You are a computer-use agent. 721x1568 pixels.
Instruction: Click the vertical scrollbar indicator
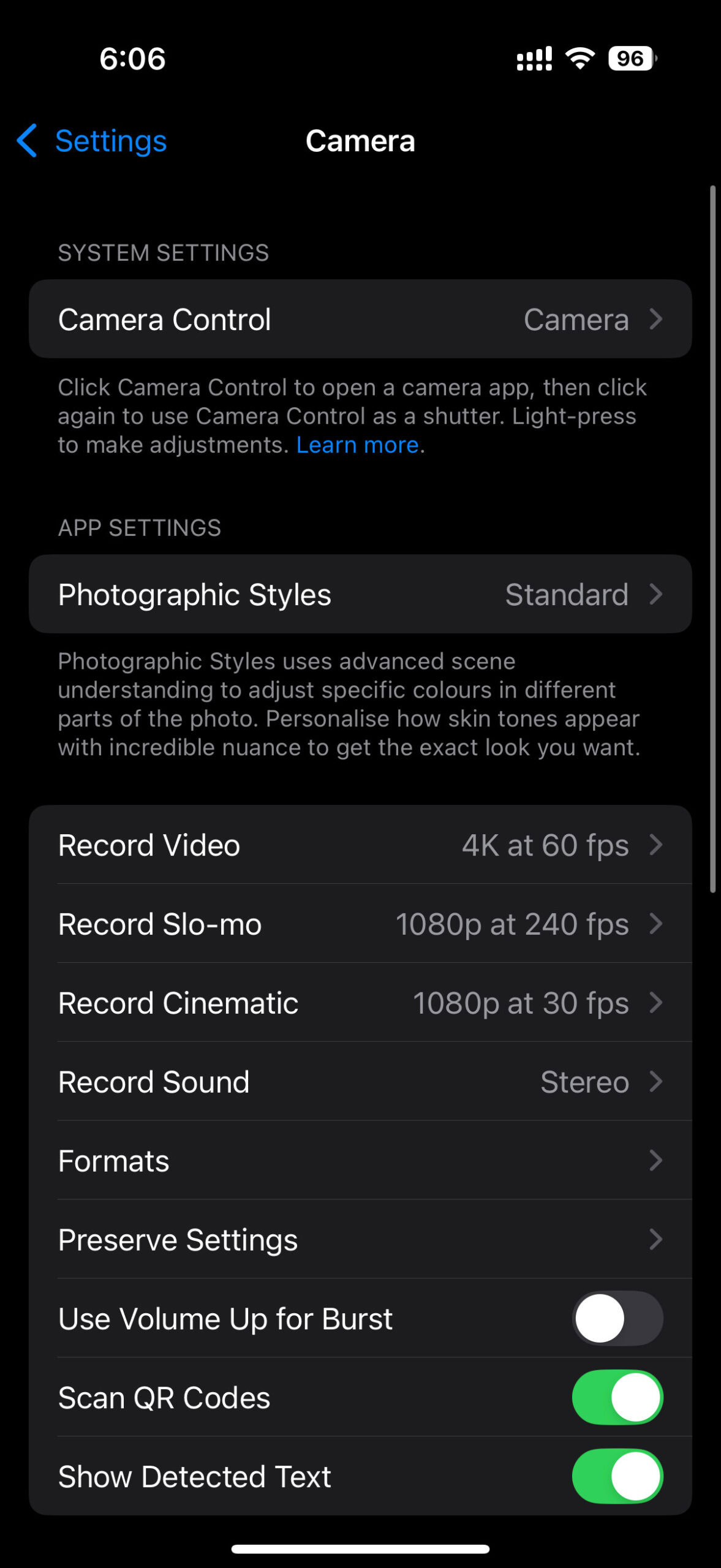712,539
